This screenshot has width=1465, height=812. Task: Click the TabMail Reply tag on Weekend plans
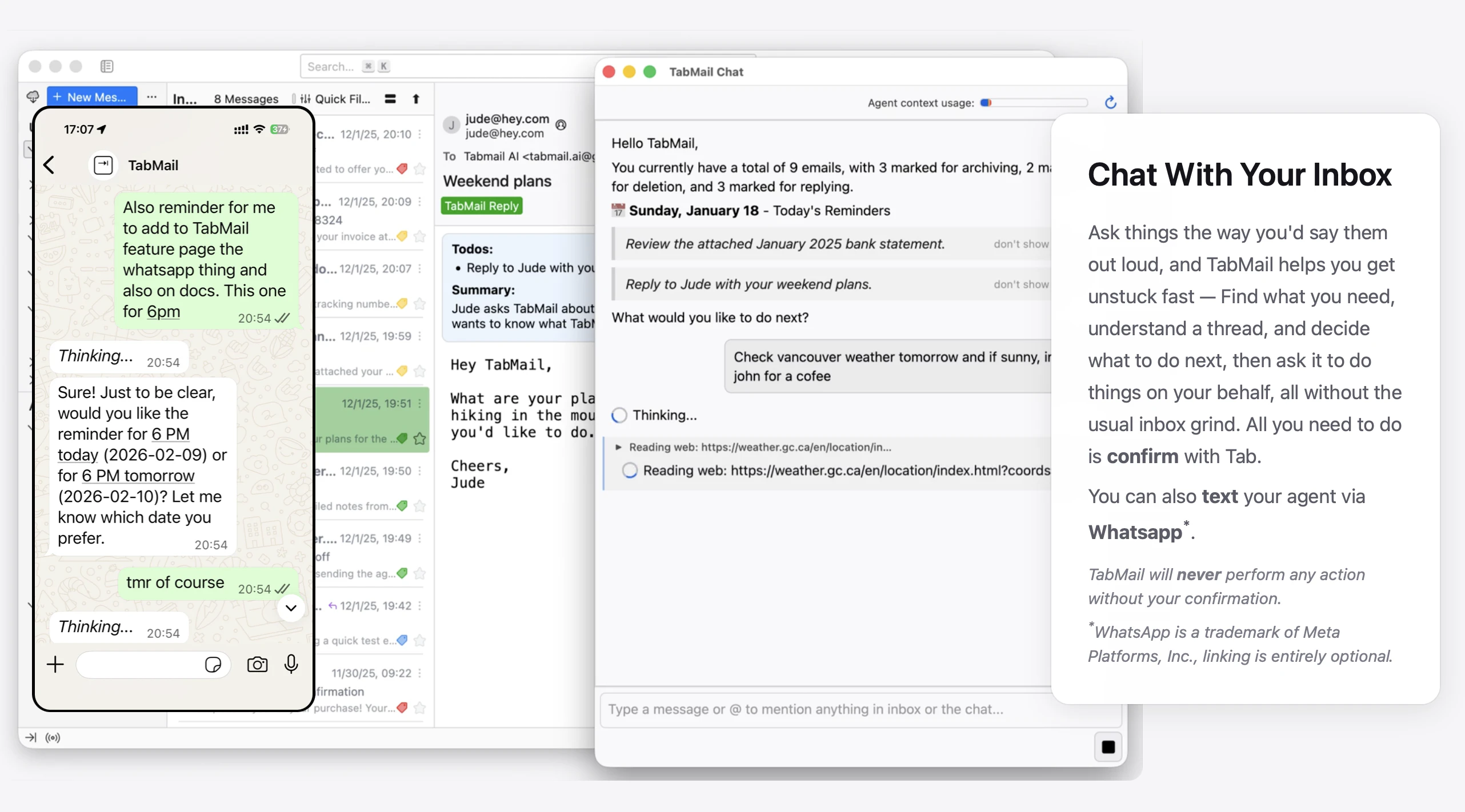481,206
